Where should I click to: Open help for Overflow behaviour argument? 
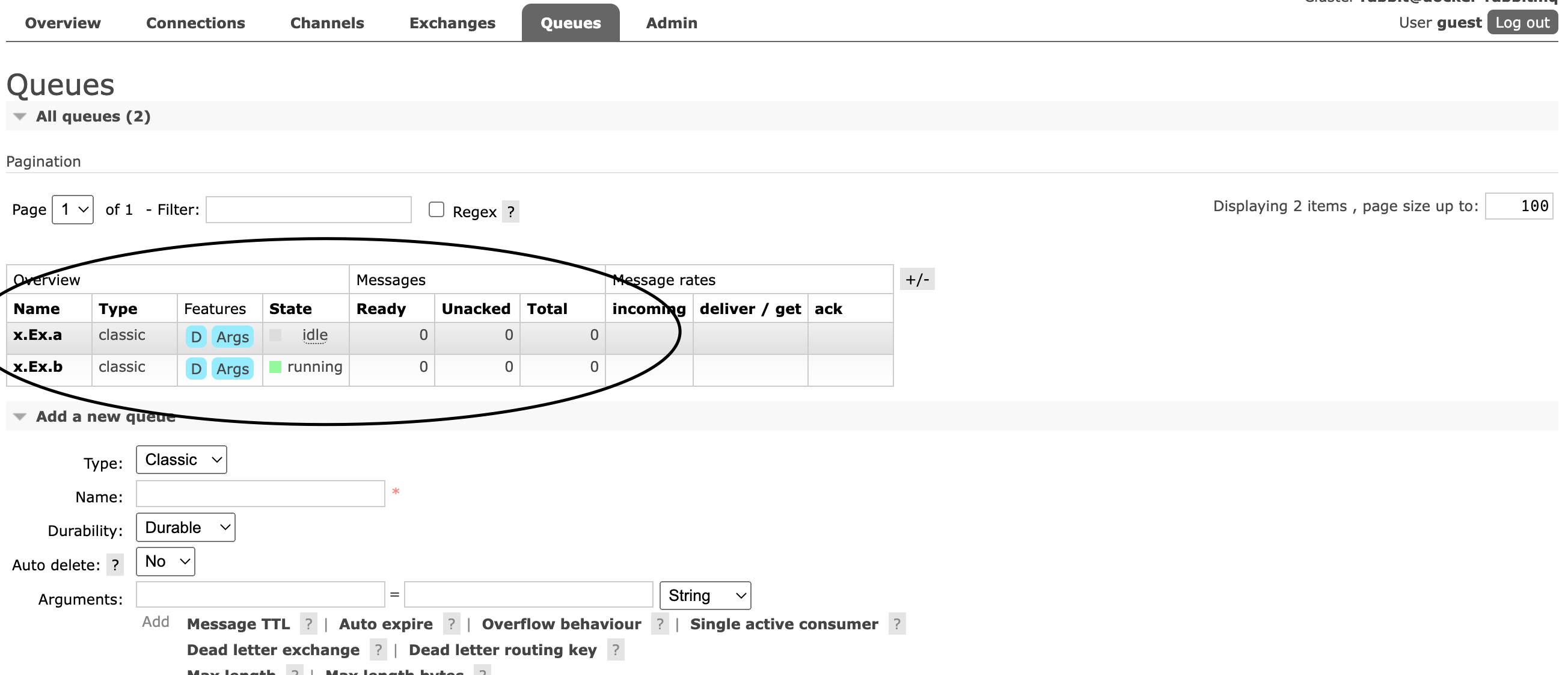pos(660,624)
